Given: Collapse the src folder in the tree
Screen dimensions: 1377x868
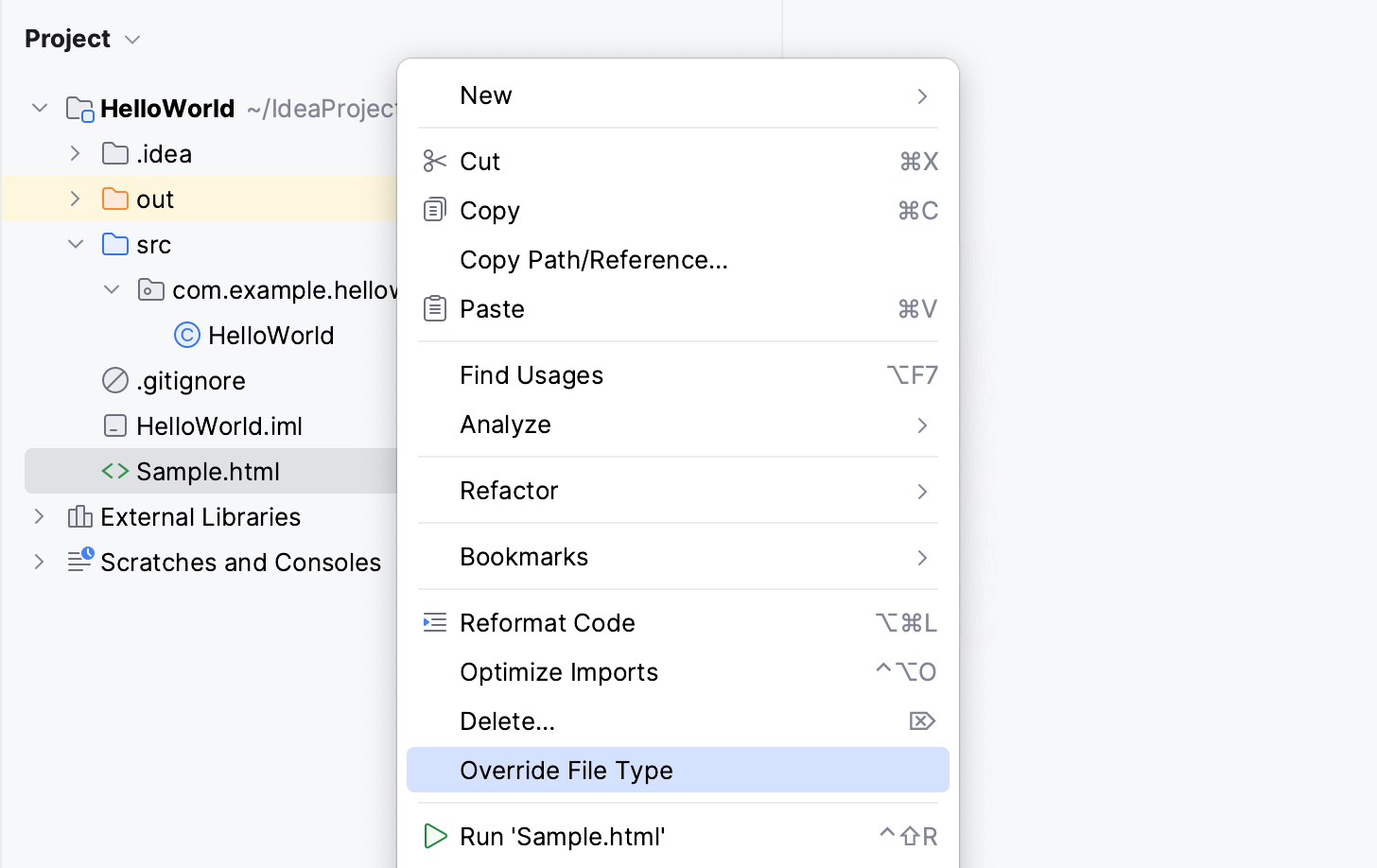Looking at the screenshot, I should 76,244.
